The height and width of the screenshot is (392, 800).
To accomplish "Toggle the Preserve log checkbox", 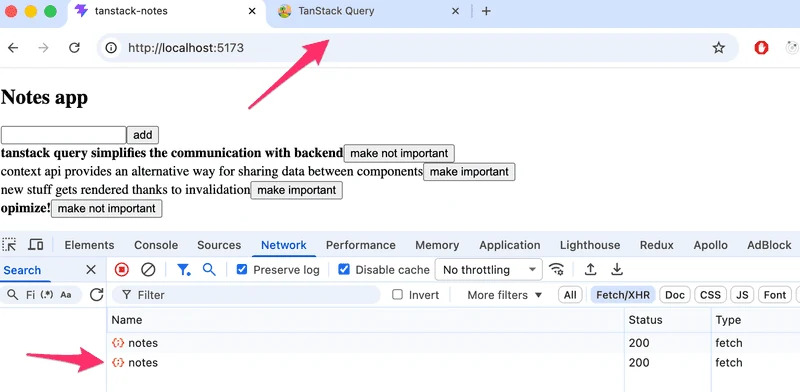I will (242, 270).
